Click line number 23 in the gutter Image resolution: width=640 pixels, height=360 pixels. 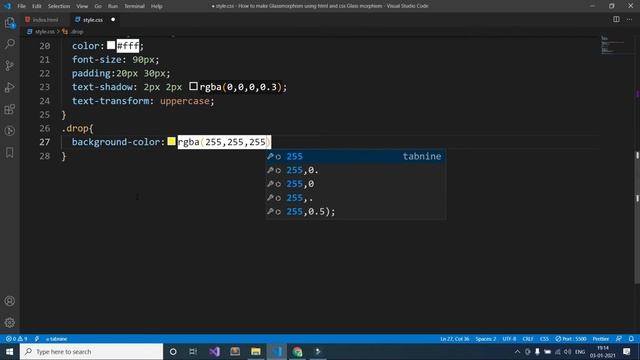[44, 87]
